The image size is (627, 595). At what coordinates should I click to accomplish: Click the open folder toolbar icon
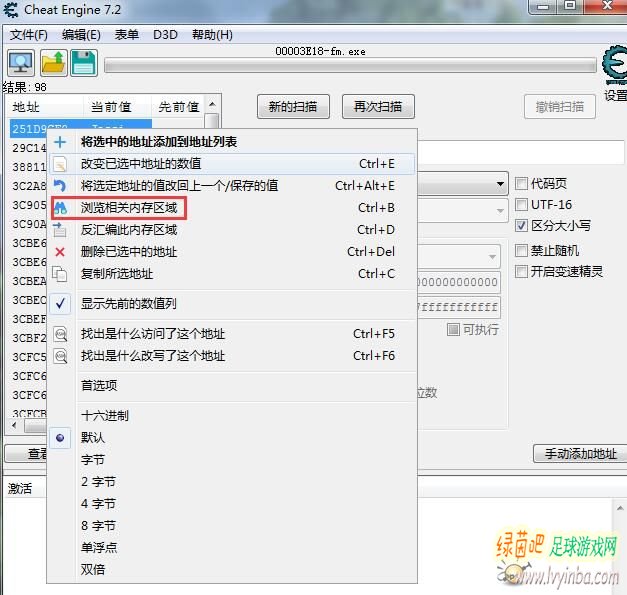[x=53, y=63]
